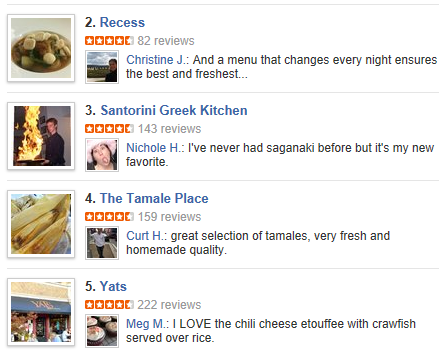Image resolution: width=448 pixels, height=360 pixels.
Task: Click the star rating for Yats
Action: pyautogui.click(x=109, y=305)
